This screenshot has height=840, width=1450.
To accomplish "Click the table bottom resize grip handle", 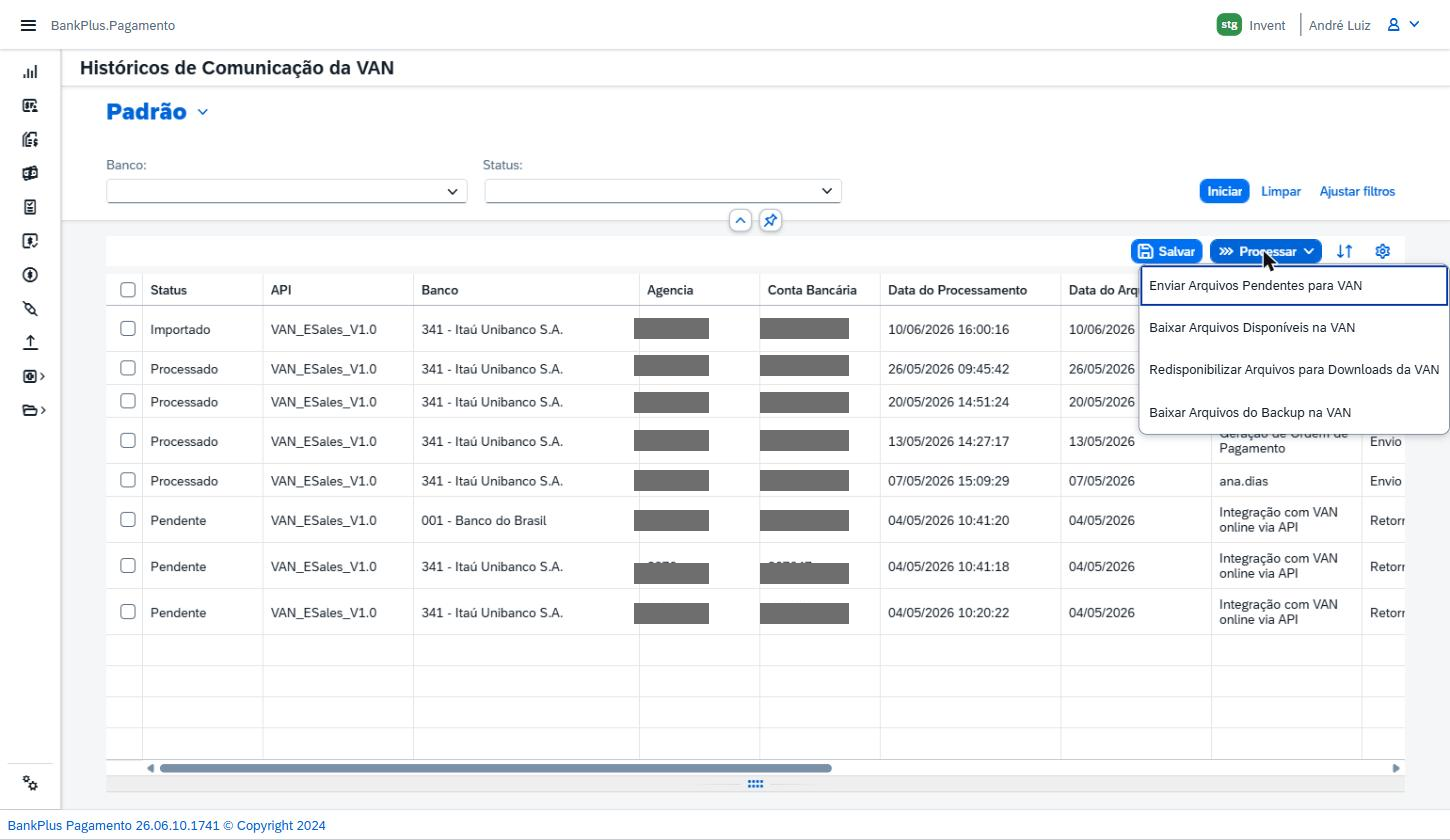I will (x=756, y=784).
